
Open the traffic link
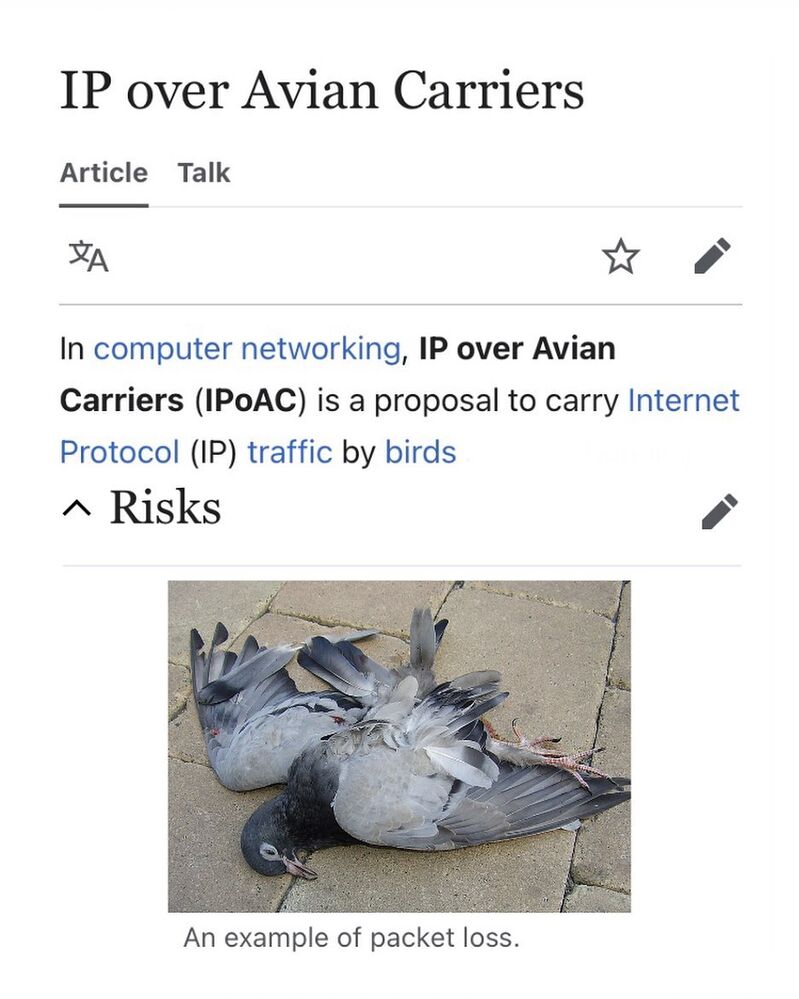pos(290,452)
